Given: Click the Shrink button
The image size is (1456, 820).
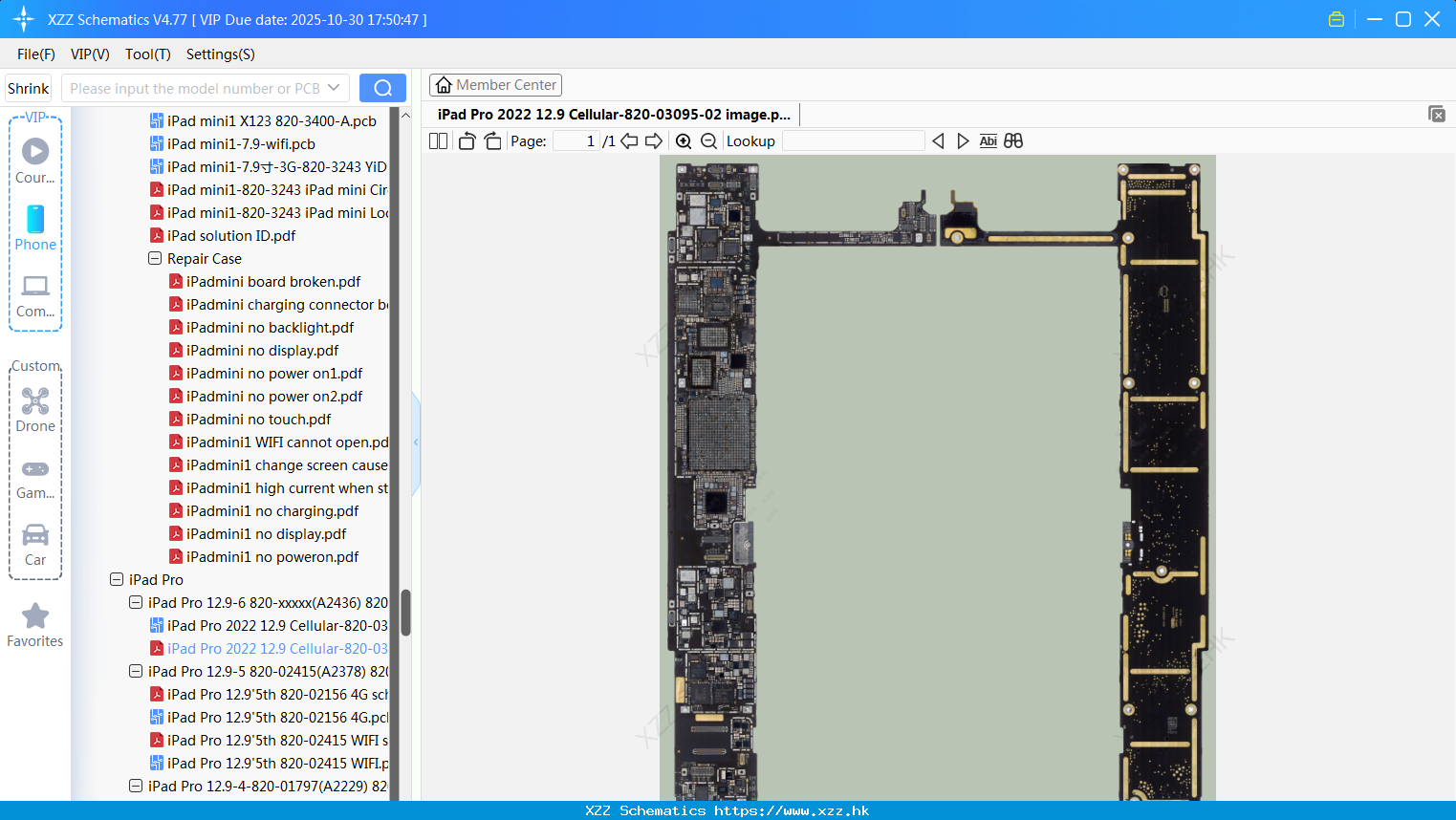Looking at the screenshot, I should click(x=29, y=88).
